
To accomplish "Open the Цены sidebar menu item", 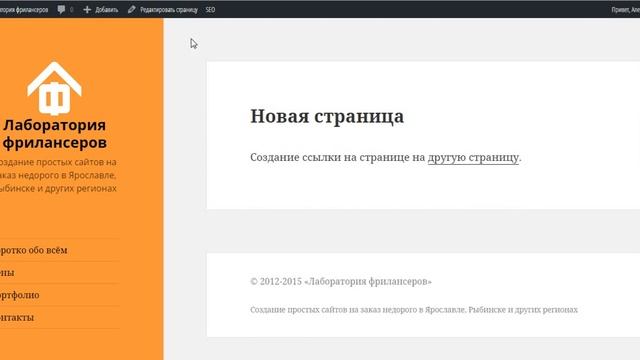I will [7, 273].
